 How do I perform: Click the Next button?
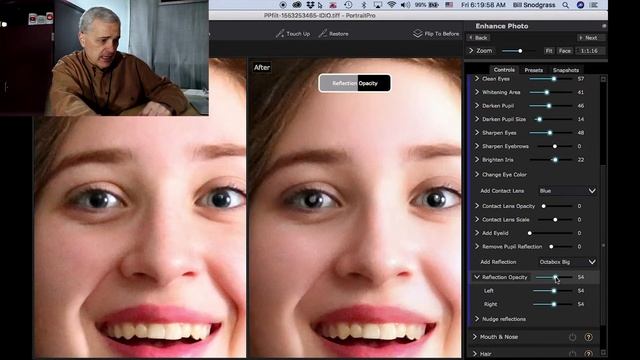pos(590,38)
